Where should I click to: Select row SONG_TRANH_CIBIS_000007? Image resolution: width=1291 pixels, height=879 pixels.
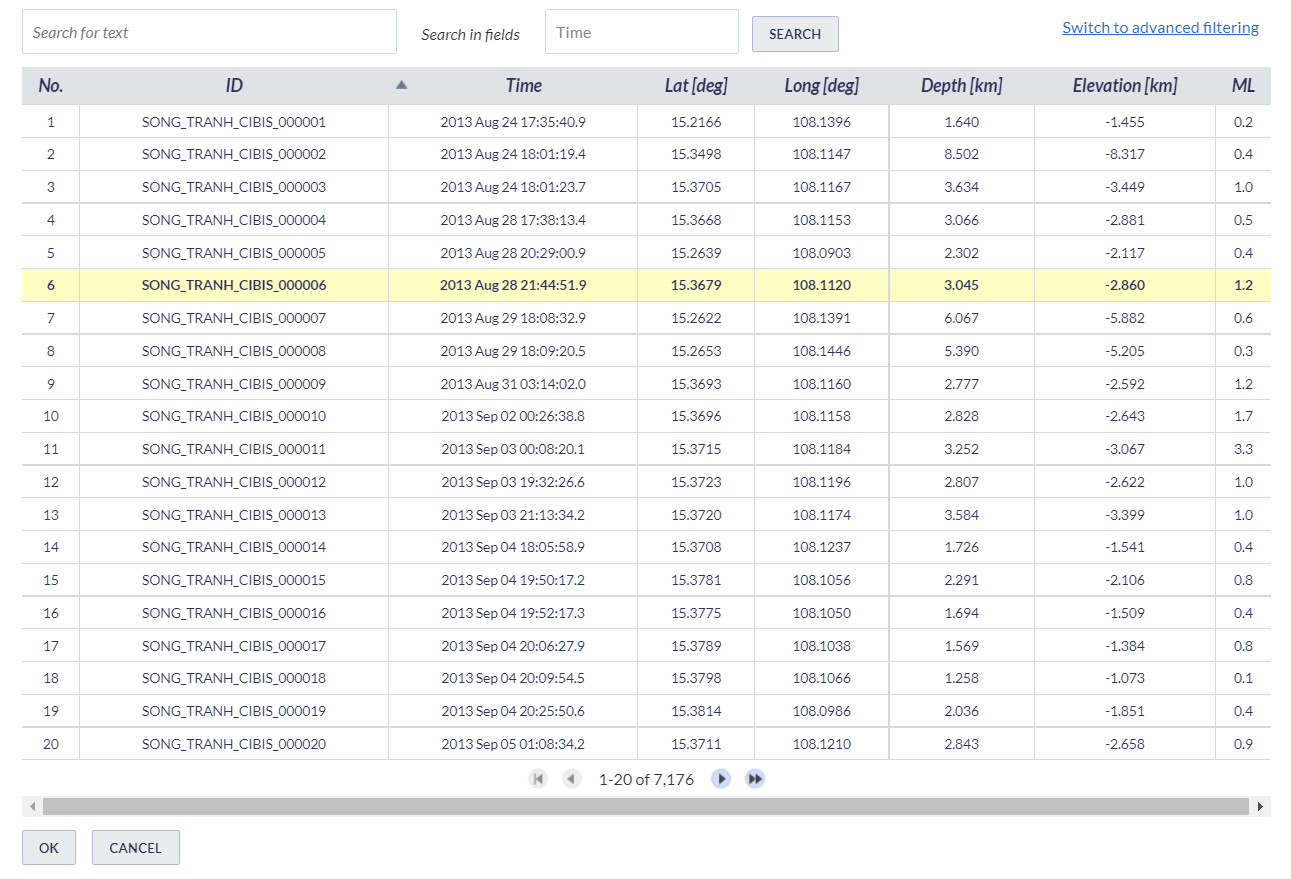point(646,318)
